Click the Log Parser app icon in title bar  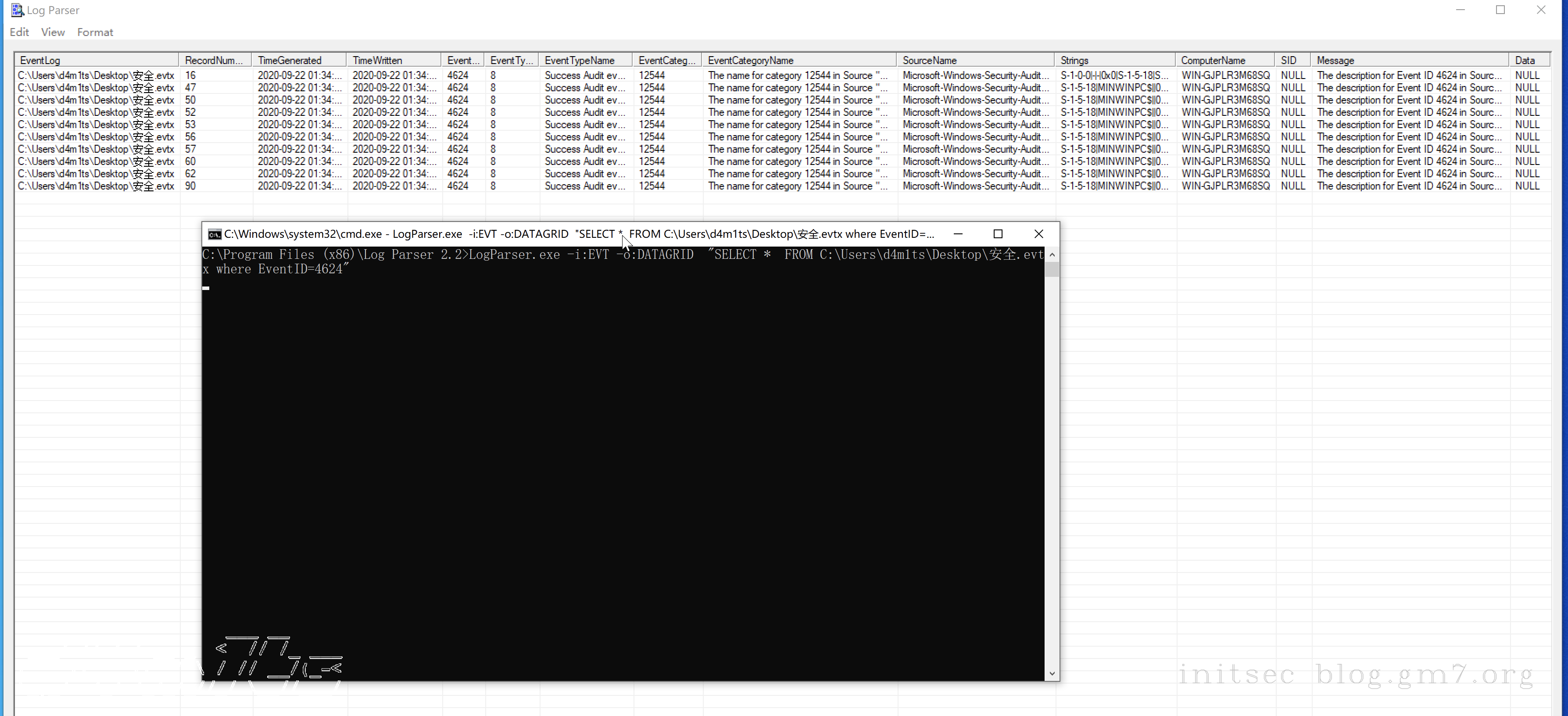tap(17, 10)
